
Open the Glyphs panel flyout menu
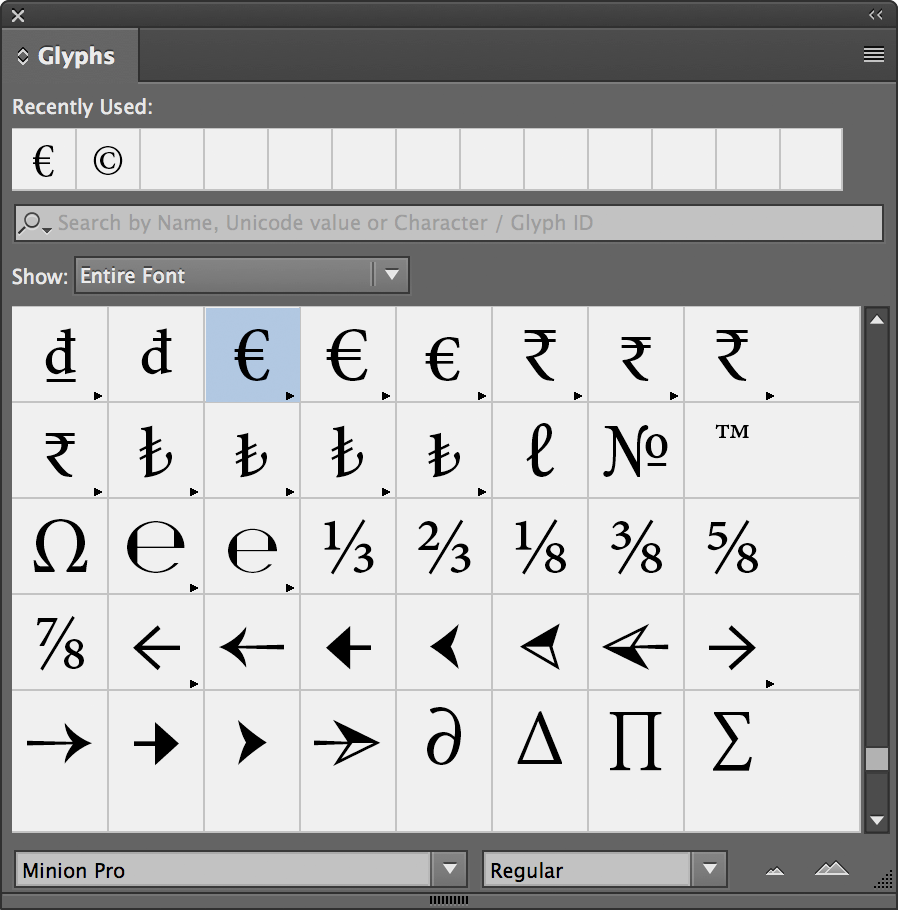[873, 55]
